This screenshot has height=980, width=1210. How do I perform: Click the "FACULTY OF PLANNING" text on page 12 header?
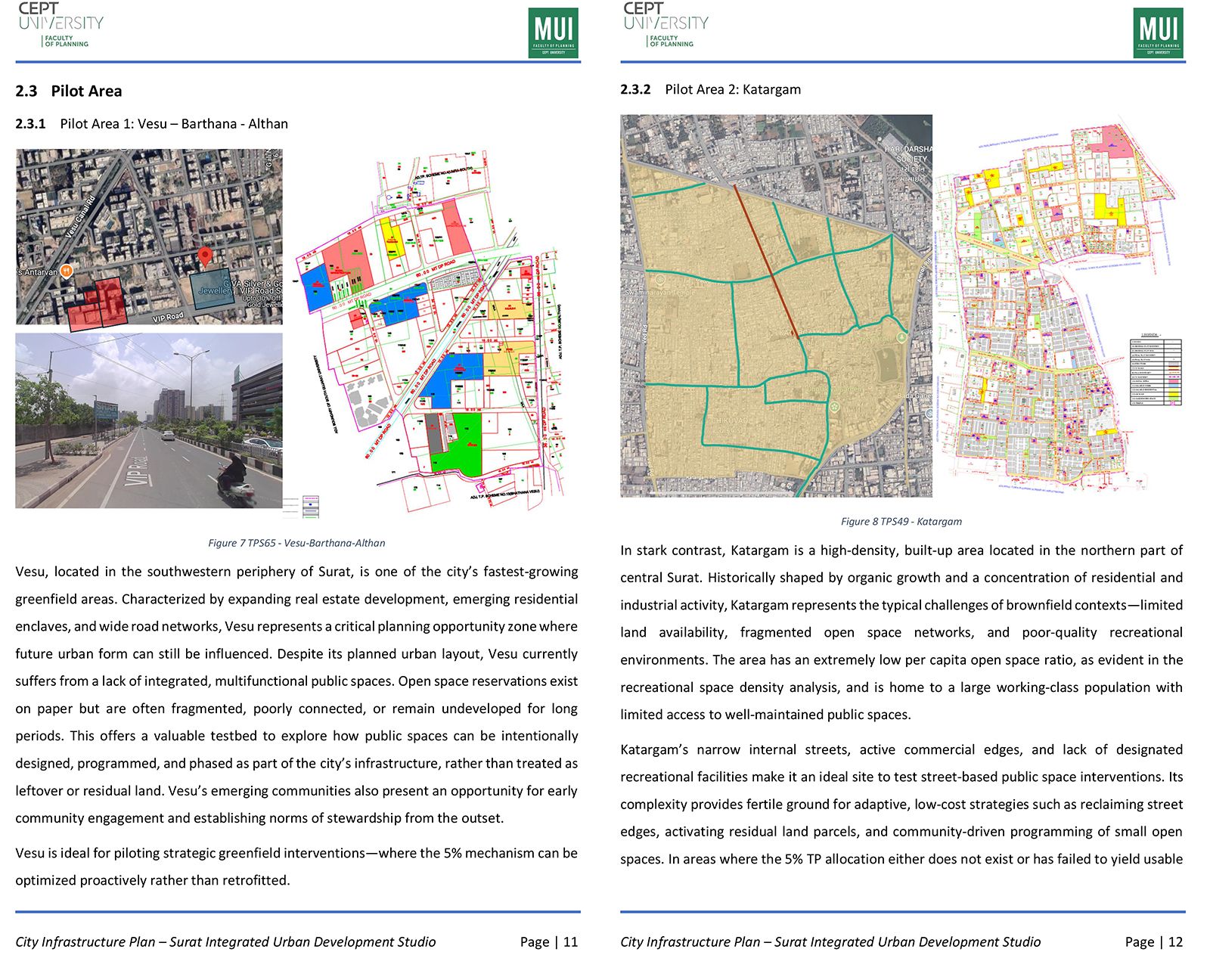coord(672,41)
